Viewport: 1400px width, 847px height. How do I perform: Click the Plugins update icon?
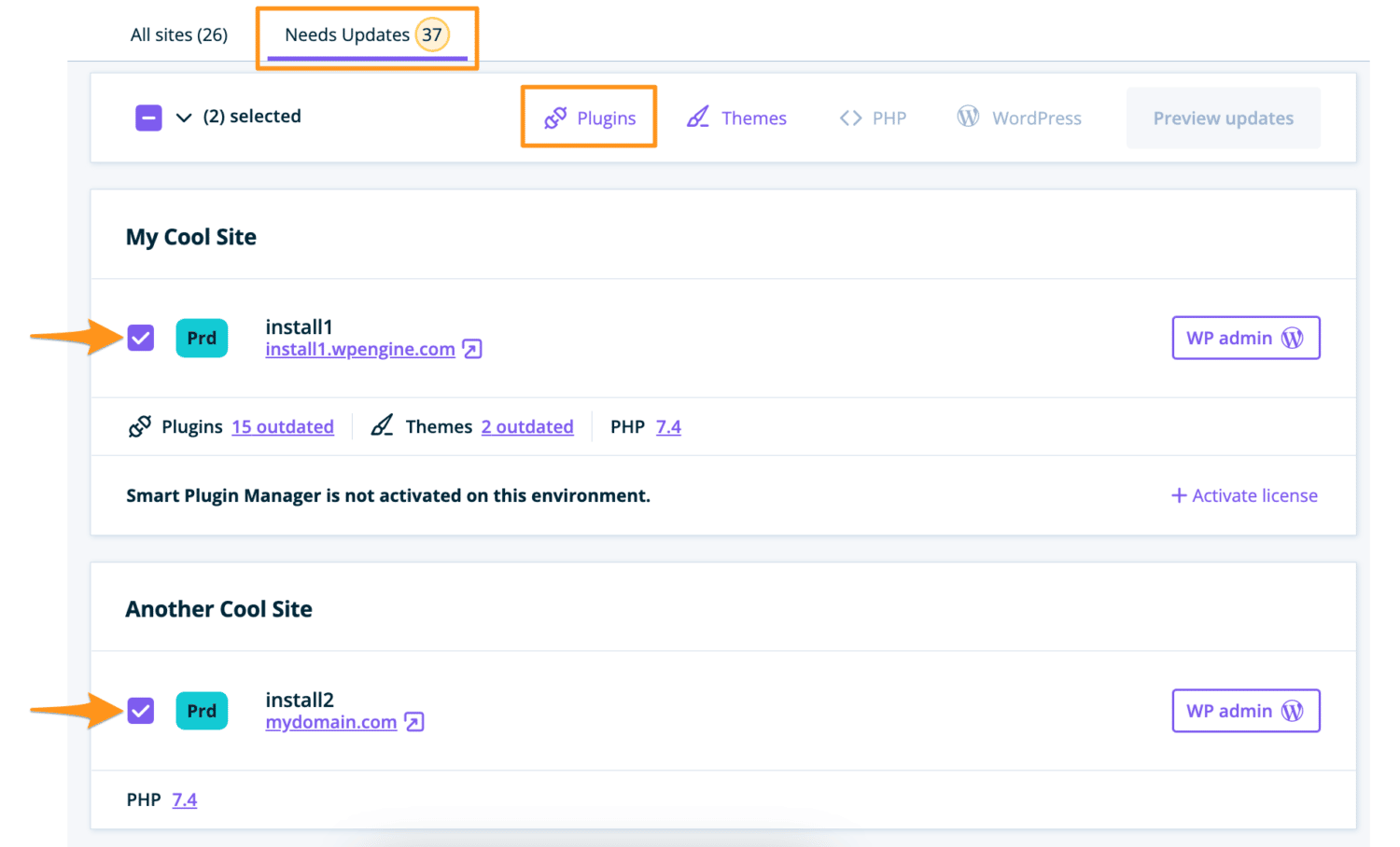click(556, 118)
